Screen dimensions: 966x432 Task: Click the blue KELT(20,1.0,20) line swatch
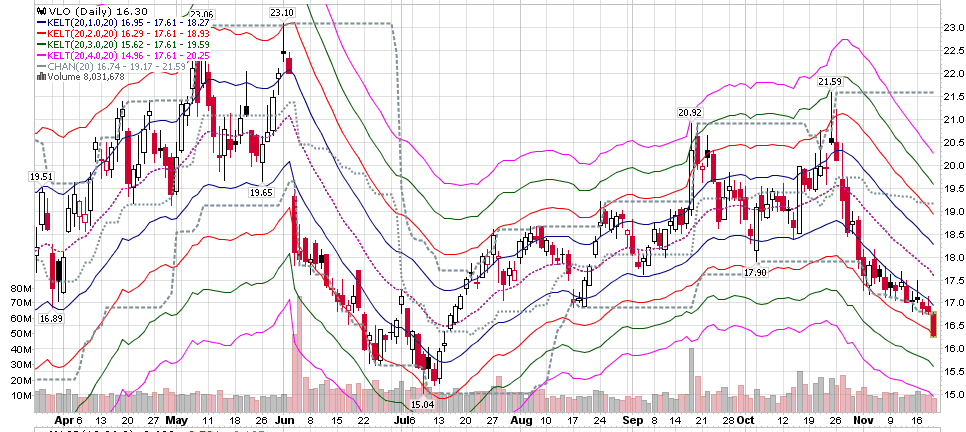42,22
